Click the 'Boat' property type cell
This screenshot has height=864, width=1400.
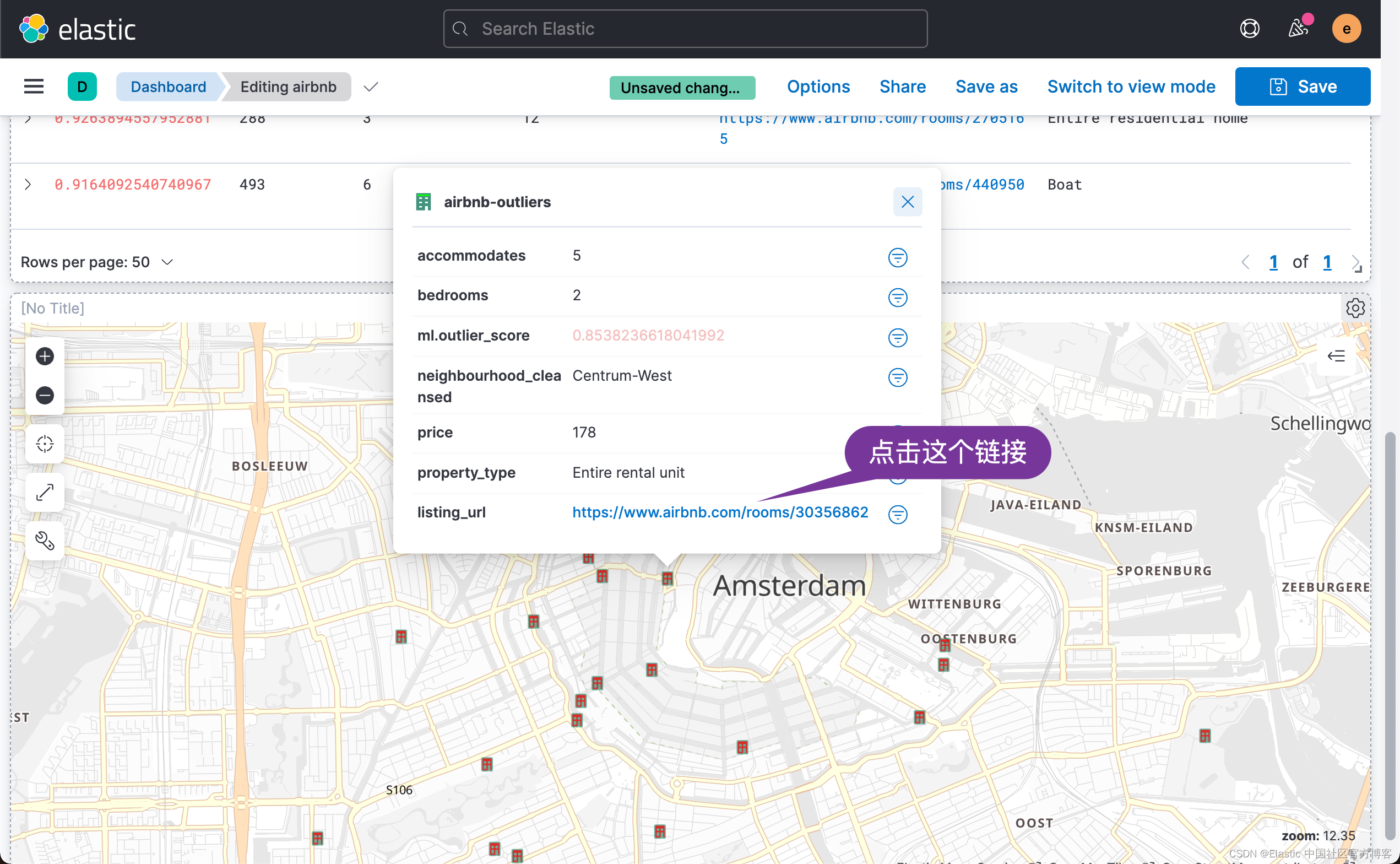[1064, 185]
